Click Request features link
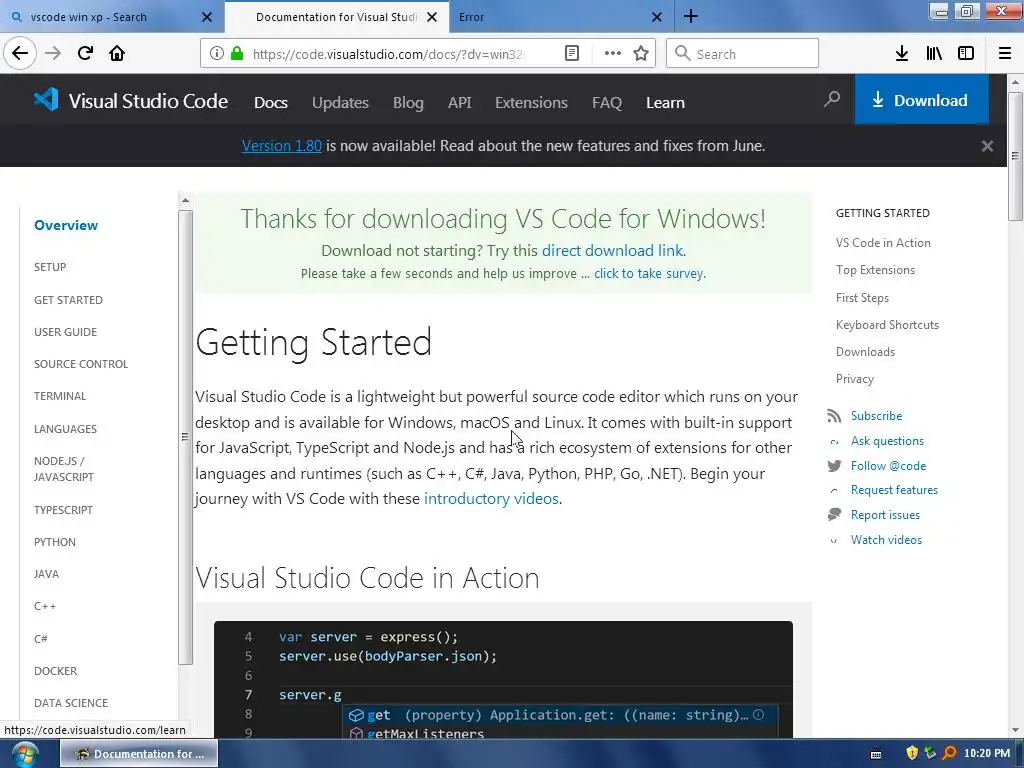Viewport: 1024px width, 768px height. (894, 490)
